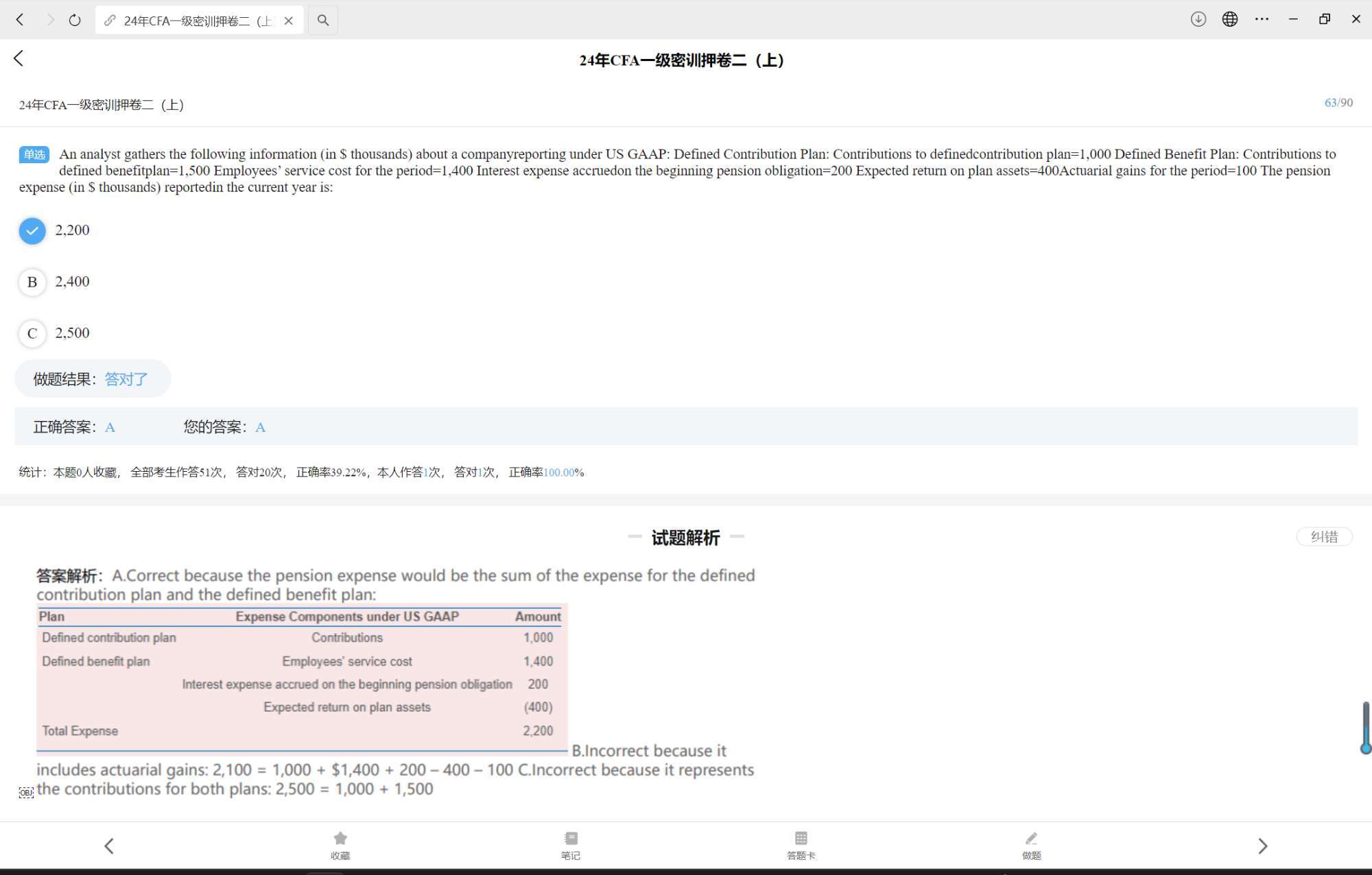This screenshot has width=1372, height=875.
Task: Select answer option A 2,200
Action: click(32, 230)
